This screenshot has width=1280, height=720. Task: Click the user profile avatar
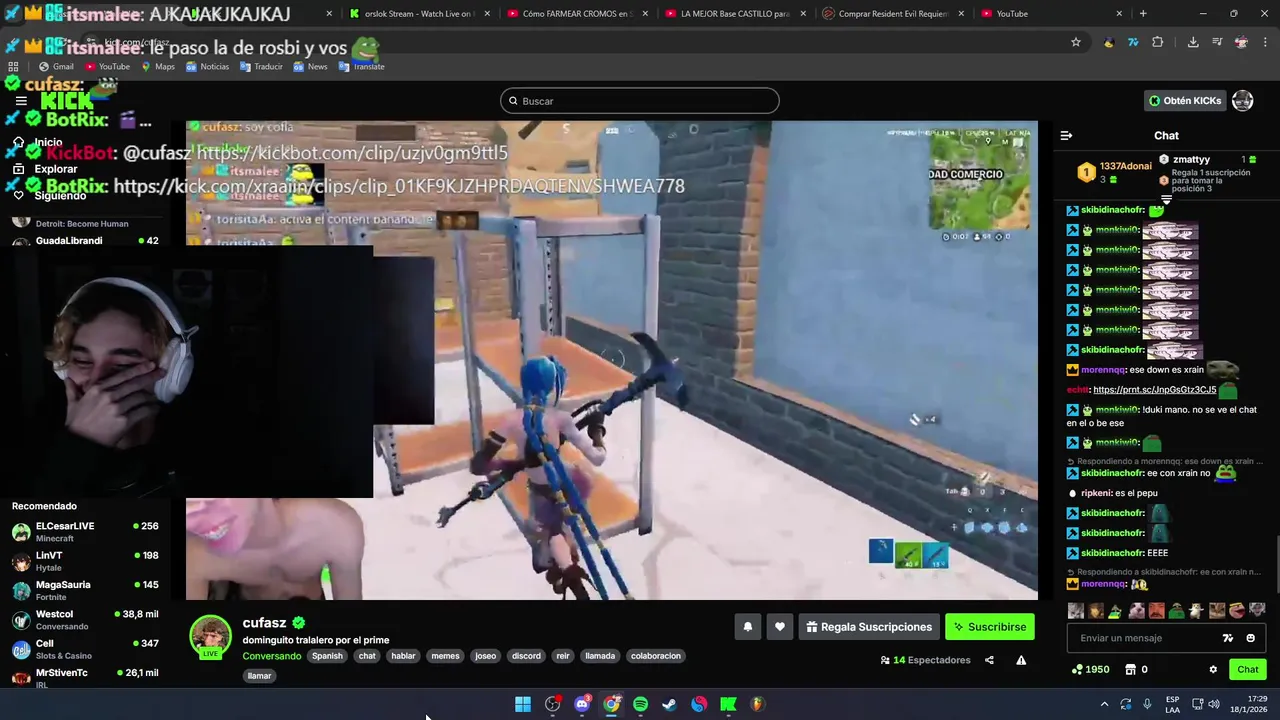[x=1243, y=101]
